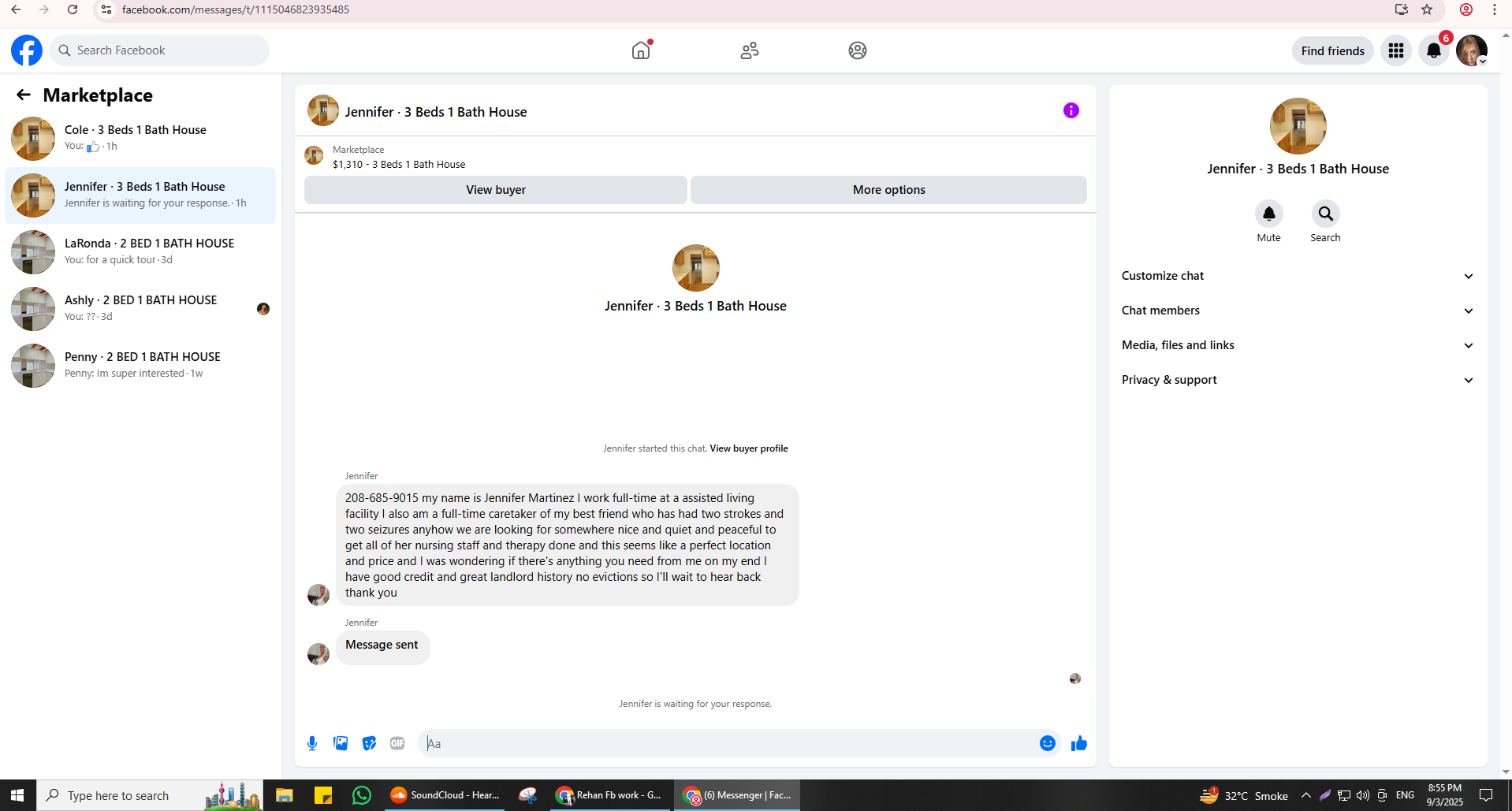Choose a GIF icon
This screenshot has height=811, width=1512.
click(397, 743)
